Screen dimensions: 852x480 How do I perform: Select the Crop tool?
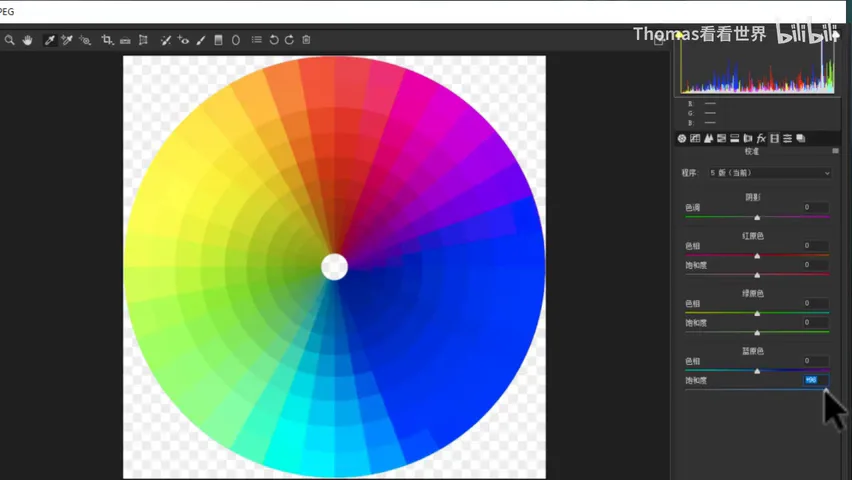pos(107,40)
